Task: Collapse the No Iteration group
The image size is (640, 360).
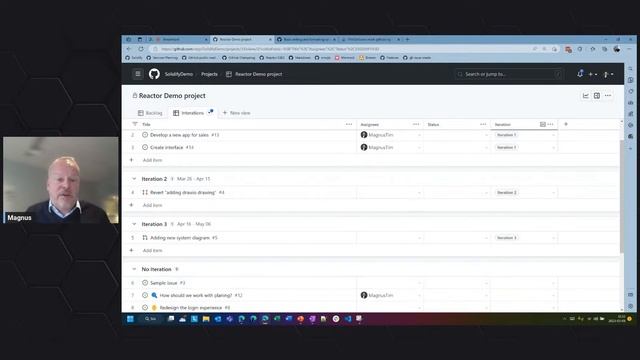Action: (x=134, y=269)
